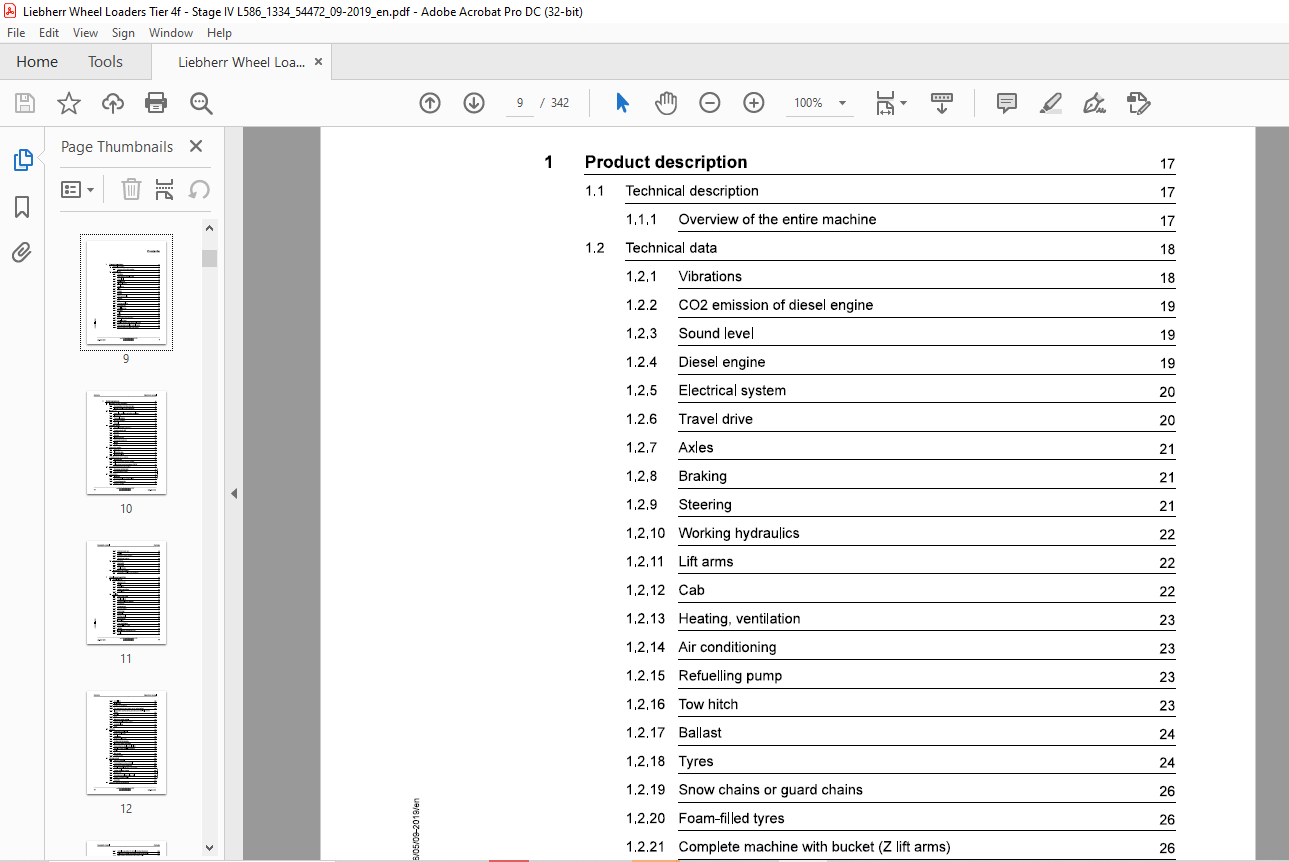The width and height of the screenshot is (1289, 862).
Task: Open the Bookmarks panel icon
Action: click(x=22, y=207)
